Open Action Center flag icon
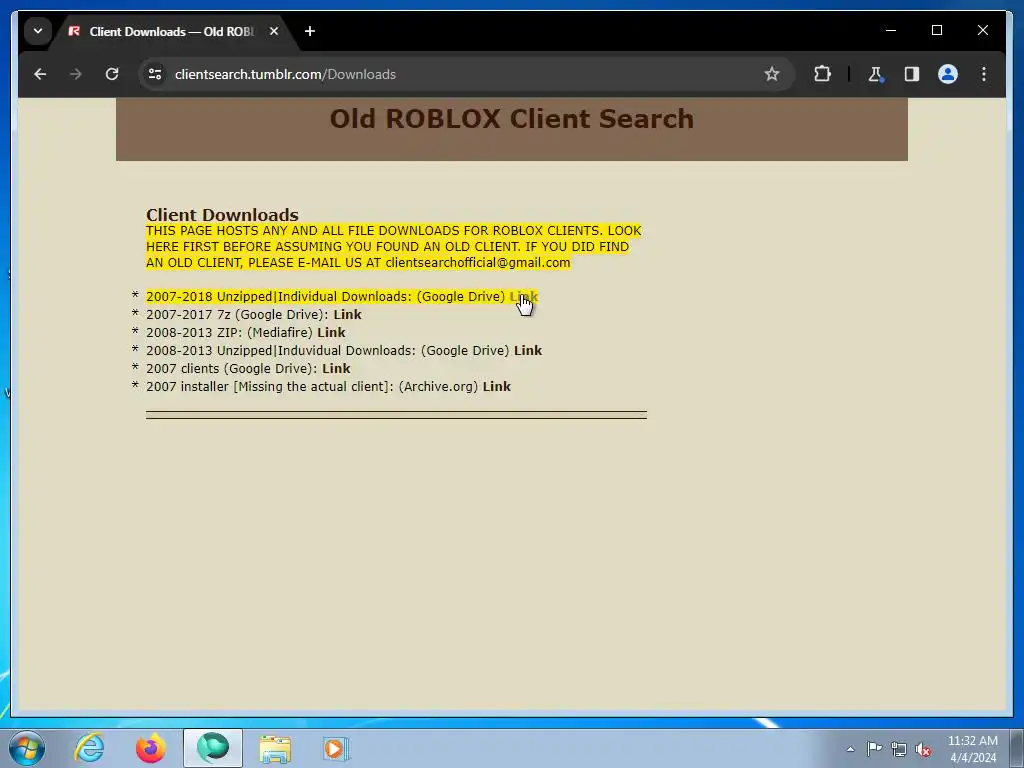The height and width of the screenshot is (768, 1024). [x=874, y=749]
